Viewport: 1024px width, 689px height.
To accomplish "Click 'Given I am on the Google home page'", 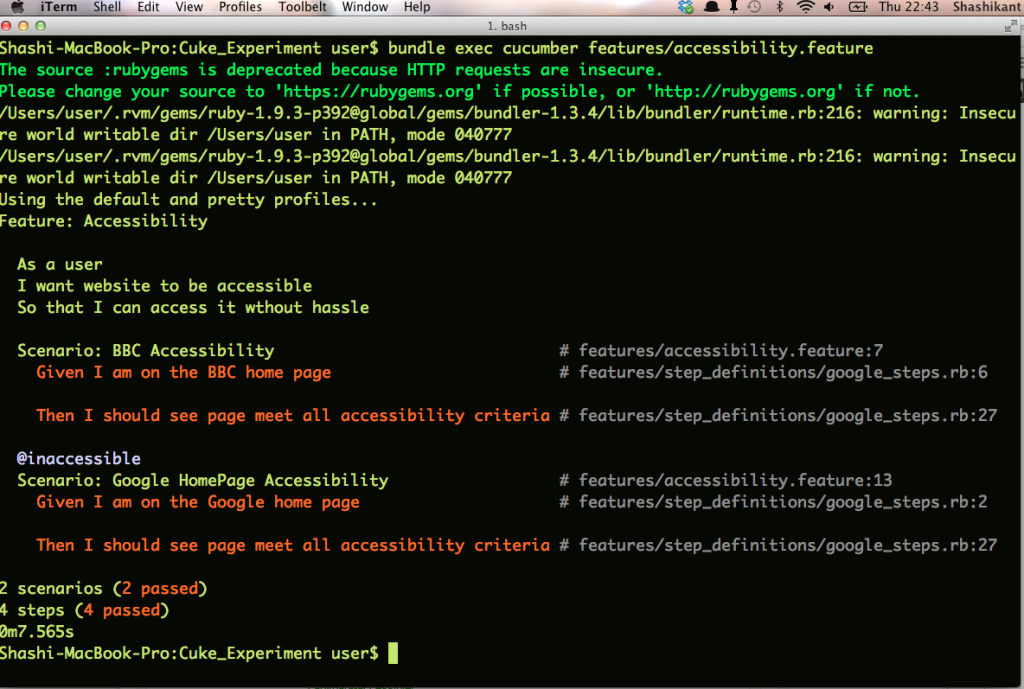I will point(198,502).
